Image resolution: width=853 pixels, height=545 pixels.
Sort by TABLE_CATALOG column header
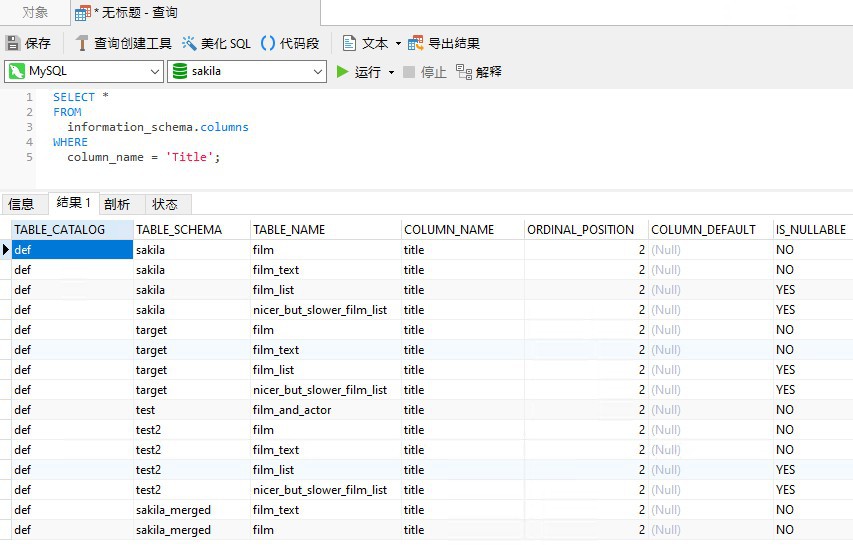[72, 230]
